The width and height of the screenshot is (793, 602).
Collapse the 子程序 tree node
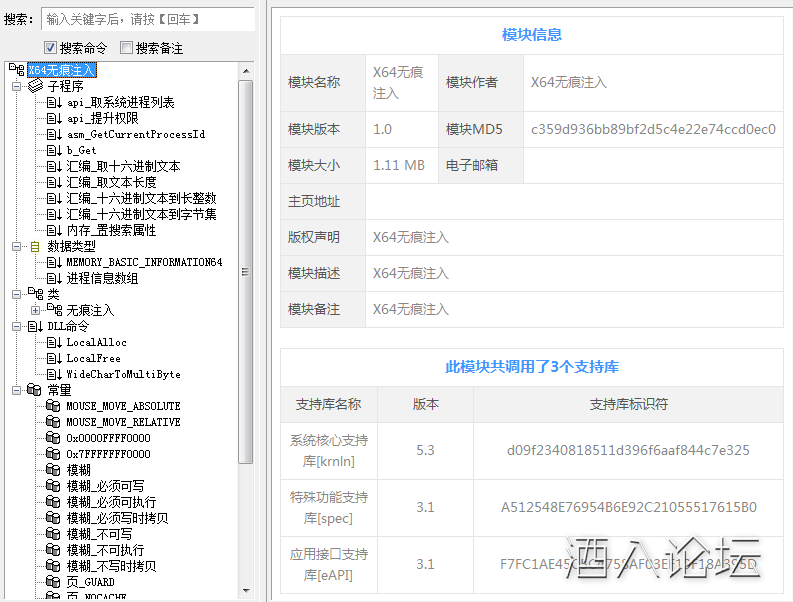coord(16,86)
